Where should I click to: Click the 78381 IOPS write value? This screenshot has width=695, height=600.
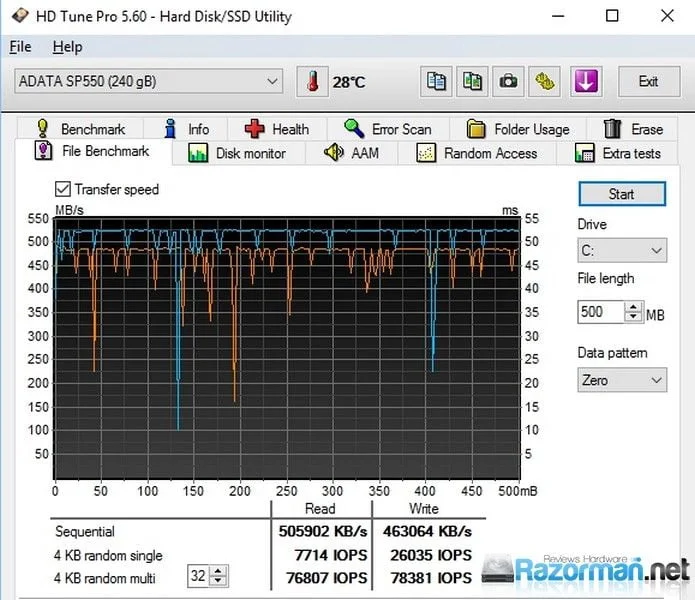click(x=431, y=578)
